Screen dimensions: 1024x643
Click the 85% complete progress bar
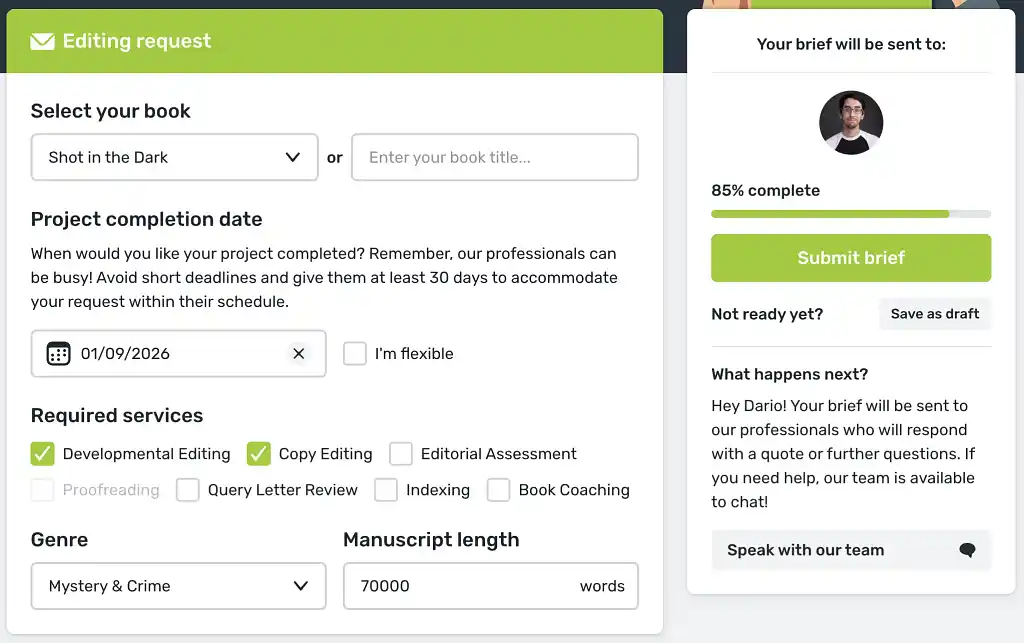(851, 214)
